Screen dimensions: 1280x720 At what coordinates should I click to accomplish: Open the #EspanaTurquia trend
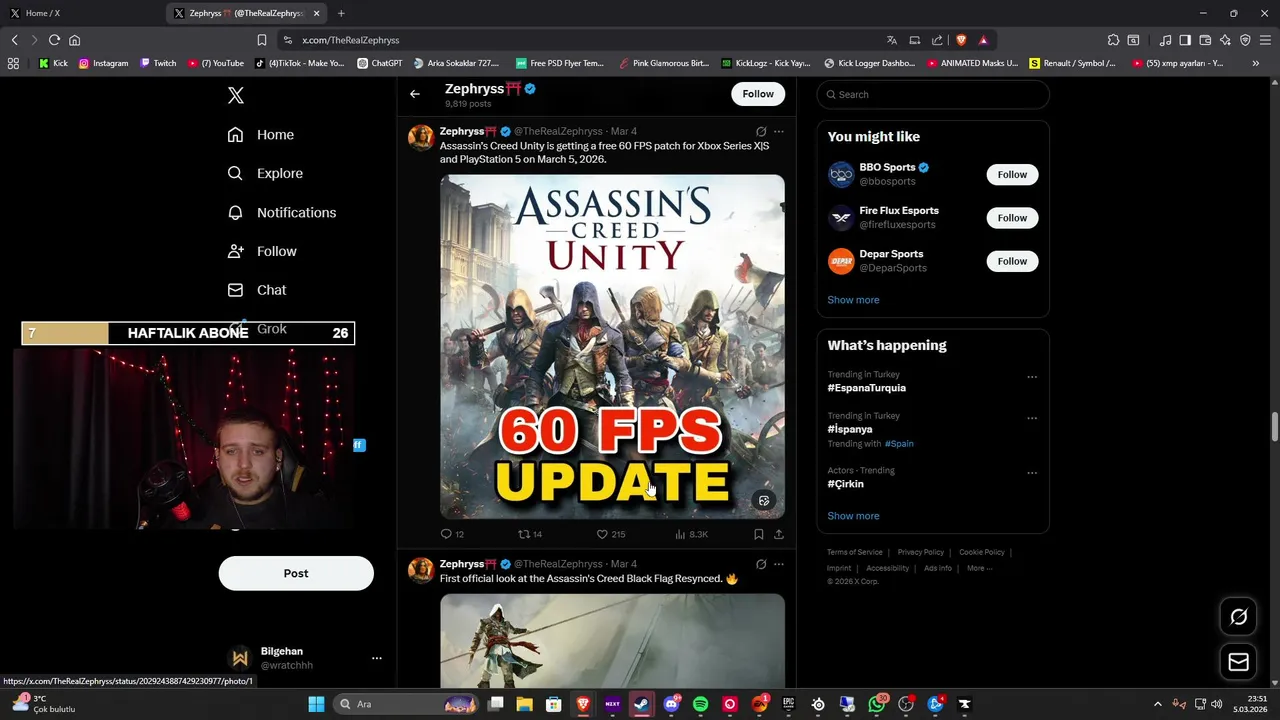point(866,388)
